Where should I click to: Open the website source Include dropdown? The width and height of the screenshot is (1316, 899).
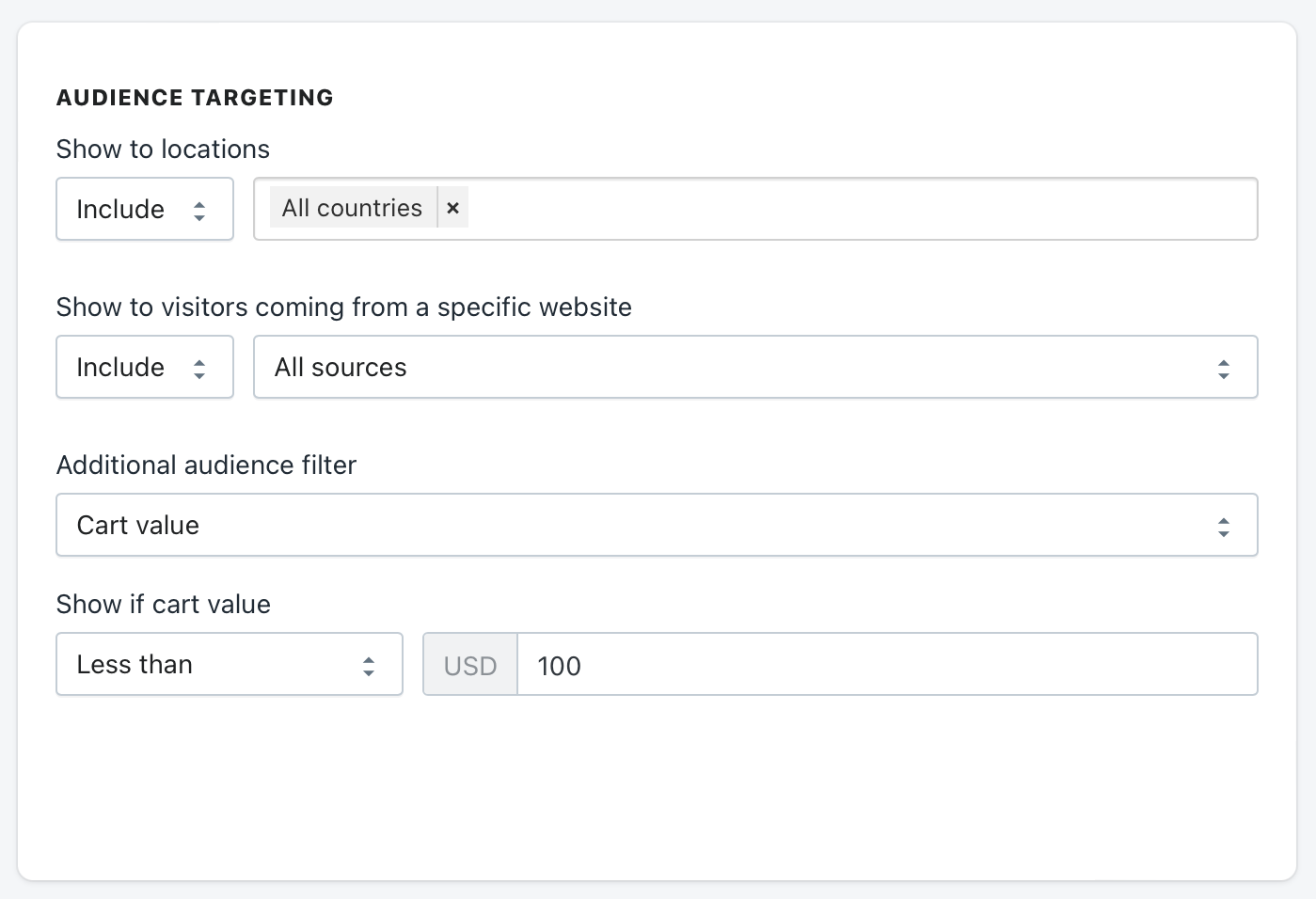pos(144,367)
